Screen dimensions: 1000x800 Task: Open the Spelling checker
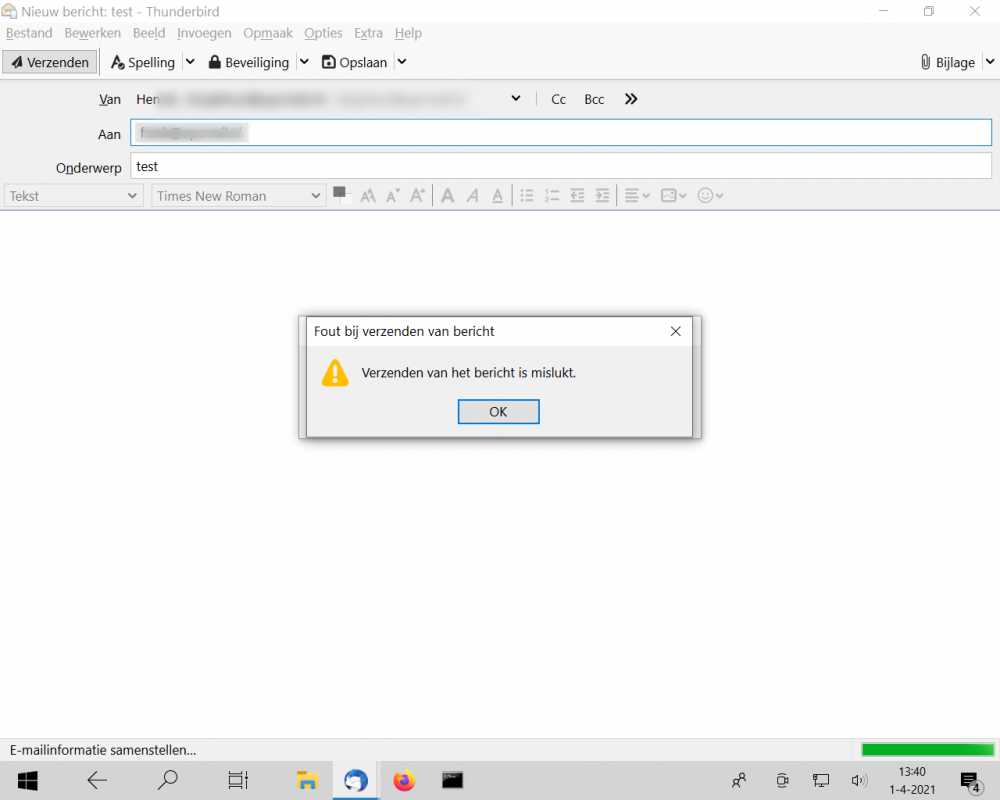click(143, 62)
